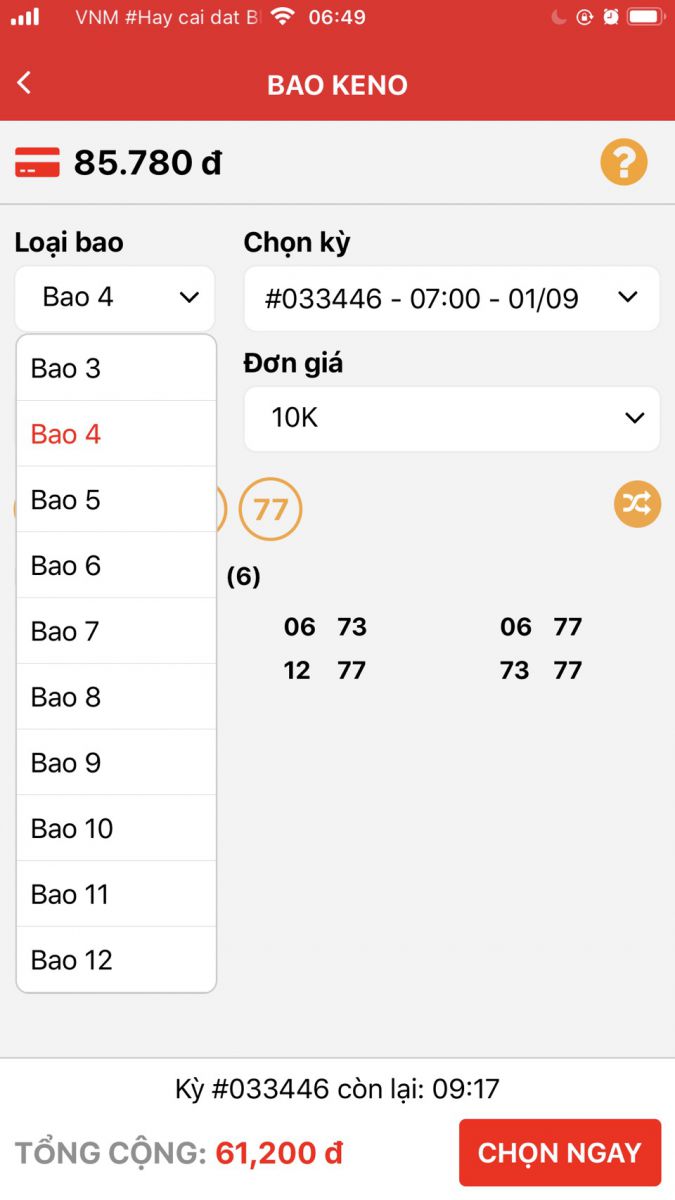This screenshot has width=675, height=1200.
Task: Select Bao 5 option
Action: [116, 500]
